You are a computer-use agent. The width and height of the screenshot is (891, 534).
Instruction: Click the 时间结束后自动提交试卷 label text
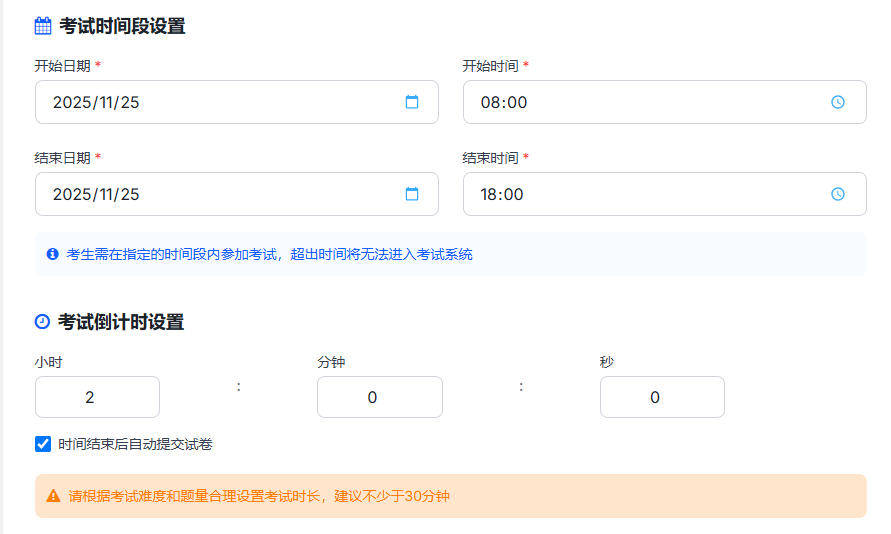pos(135,444)
